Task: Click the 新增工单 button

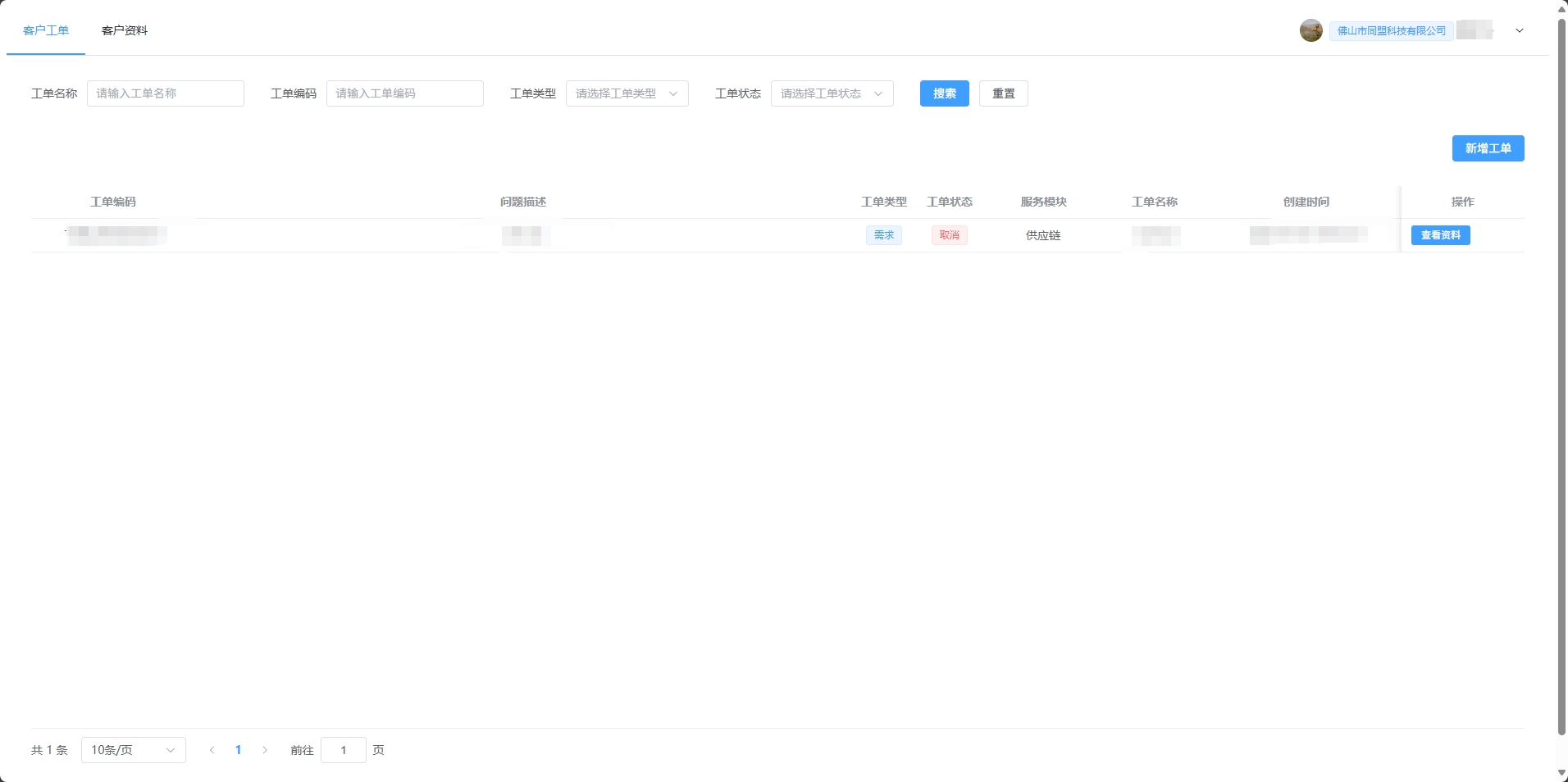Action: [1486, 148]
